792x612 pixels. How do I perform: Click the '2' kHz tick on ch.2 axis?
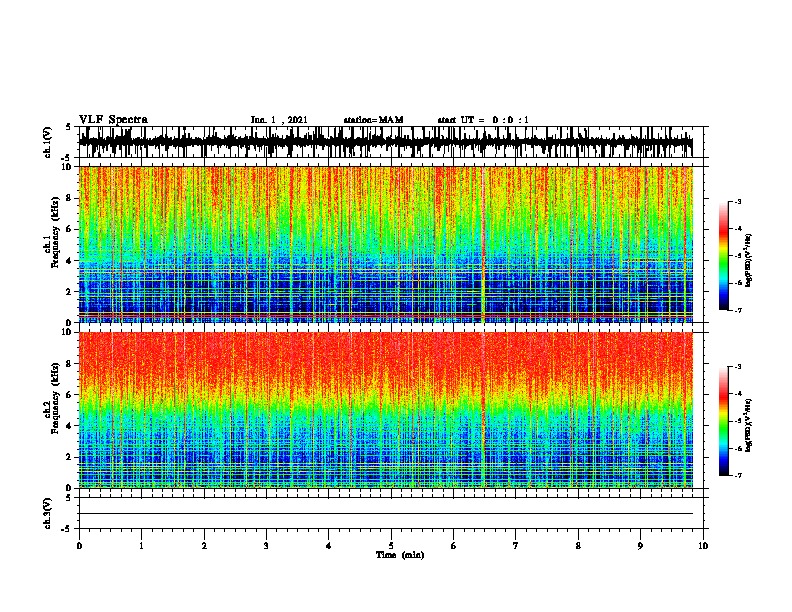pos(69,457)
